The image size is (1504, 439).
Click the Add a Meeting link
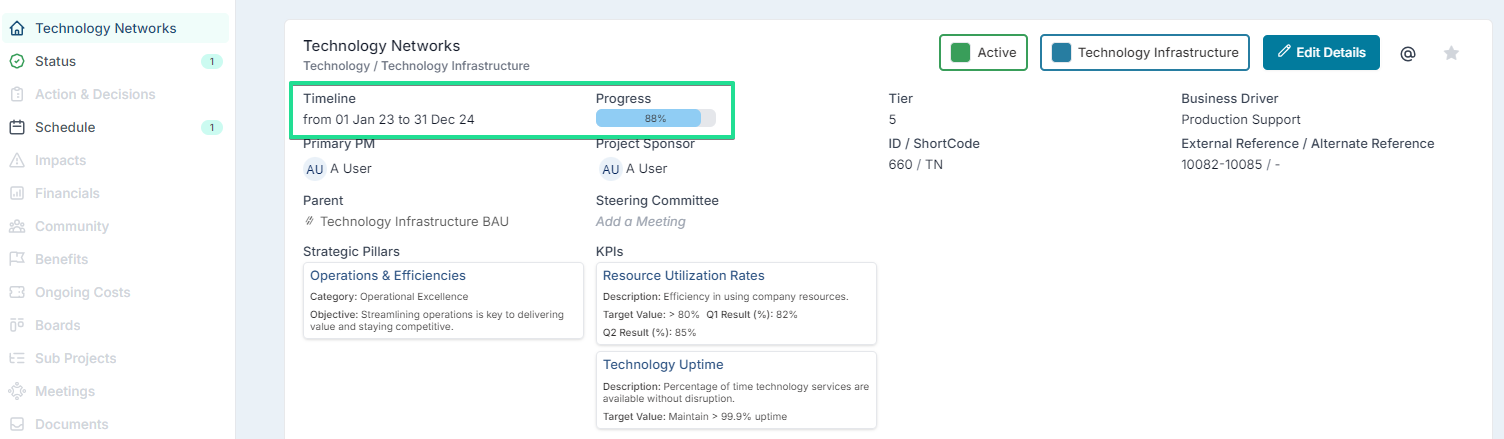(x=641, y=222)
